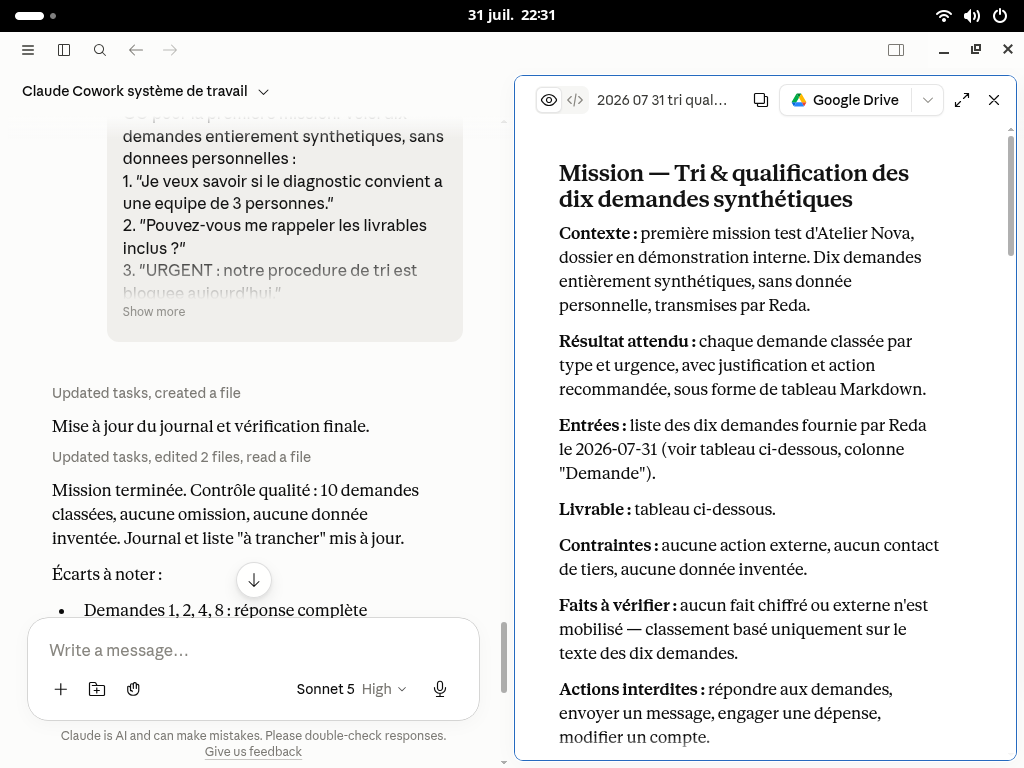Toggle the left sidebar panel icon
1024x768 pixels.
64,50
